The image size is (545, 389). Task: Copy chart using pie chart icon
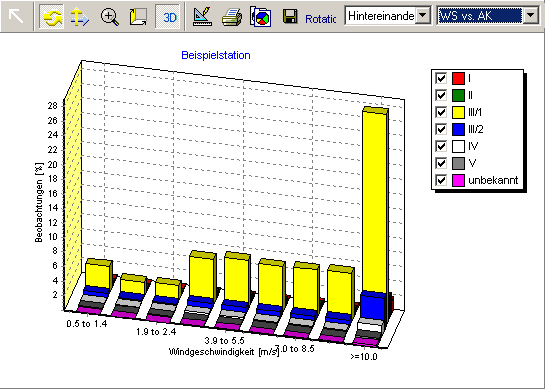click(261, 17)
